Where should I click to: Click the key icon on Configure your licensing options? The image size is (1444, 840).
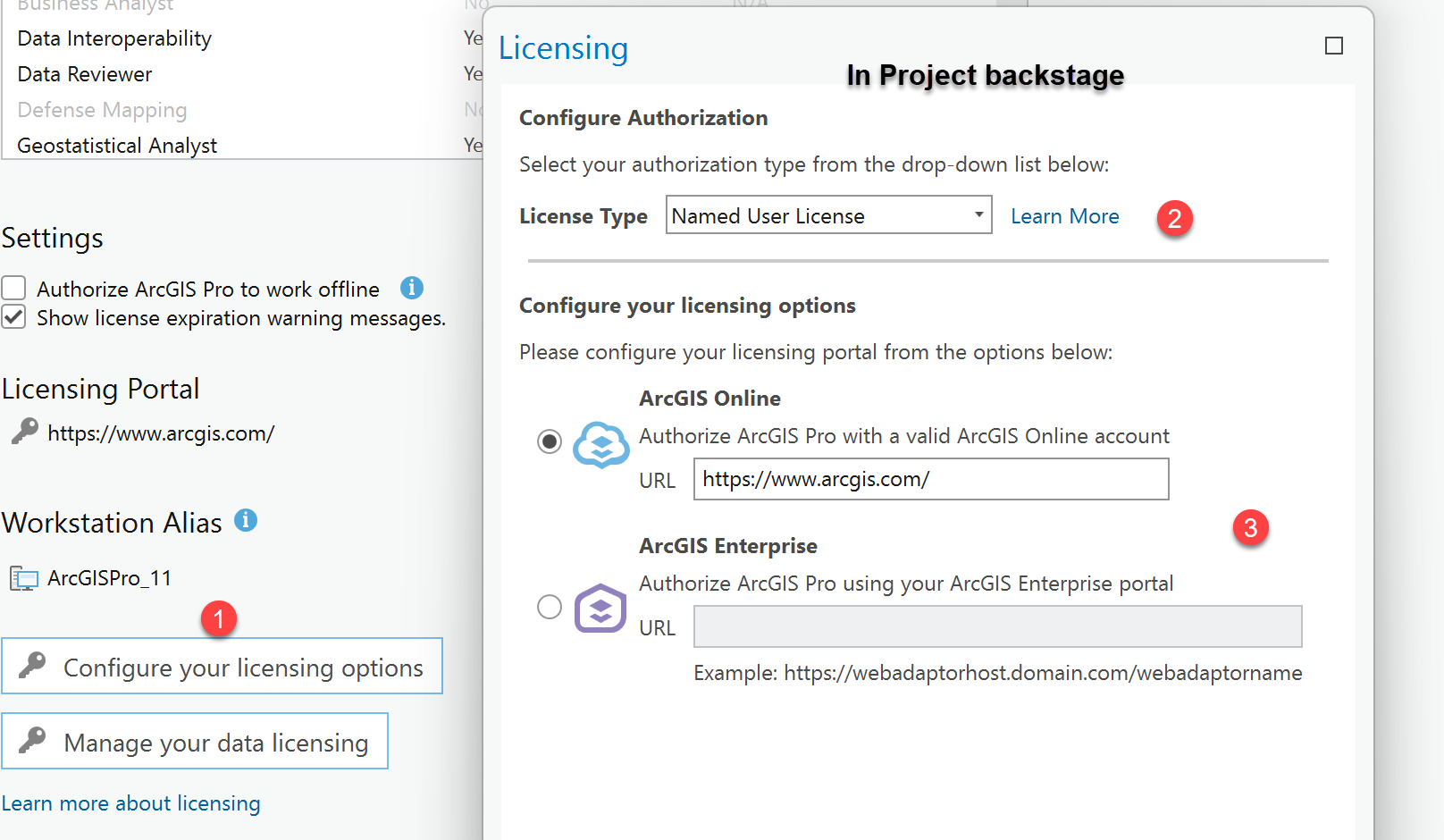[x=31, y=667]
